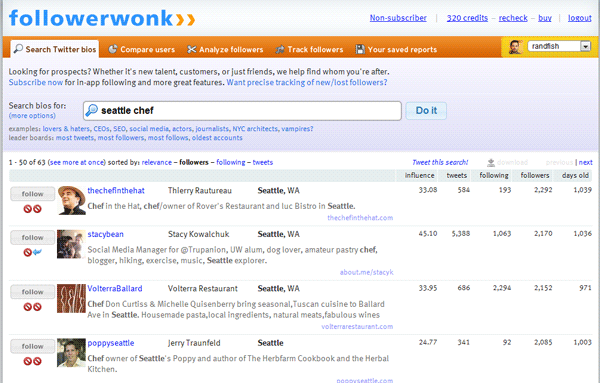Open thechefinthehat username link
This screenshot has height=383, width=600.
(116, 191)
